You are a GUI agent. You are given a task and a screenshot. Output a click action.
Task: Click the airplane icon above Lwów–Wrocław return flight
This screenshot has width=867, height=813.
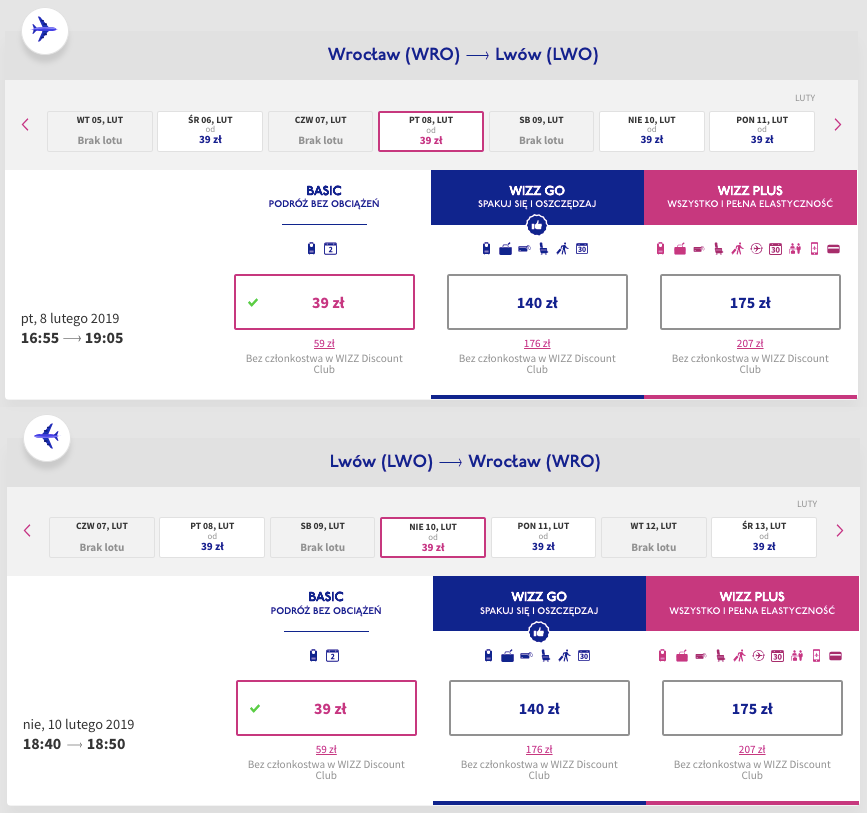[45, 436]
